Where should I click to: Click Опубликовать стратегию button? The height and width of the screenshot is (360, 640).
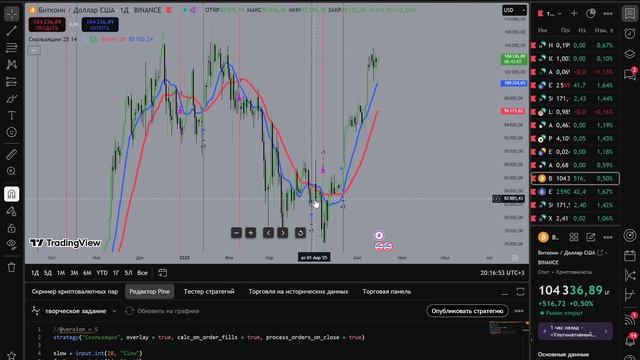tap(467, 311)
